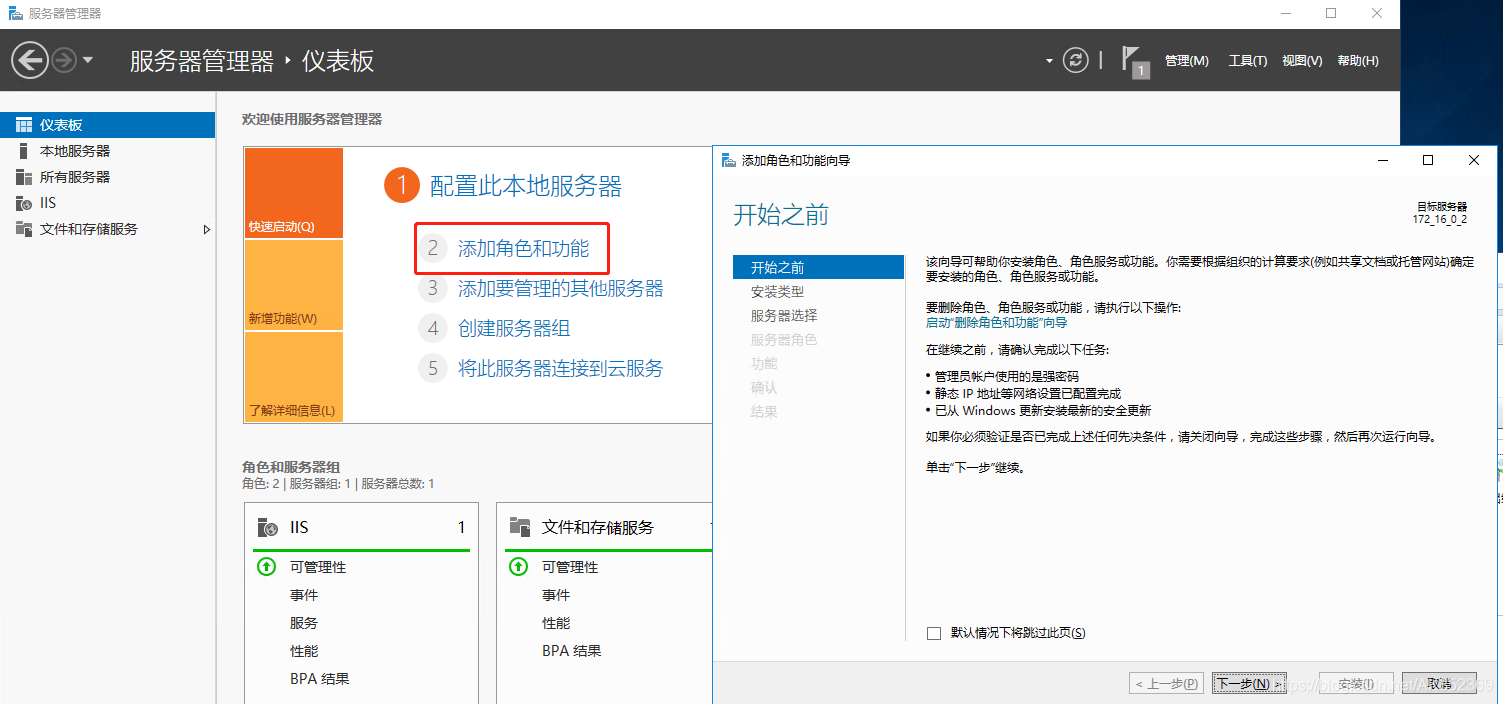Open the navigation history dropdown arrow
The image size is (1503, 704).
[x=88, y=60]
